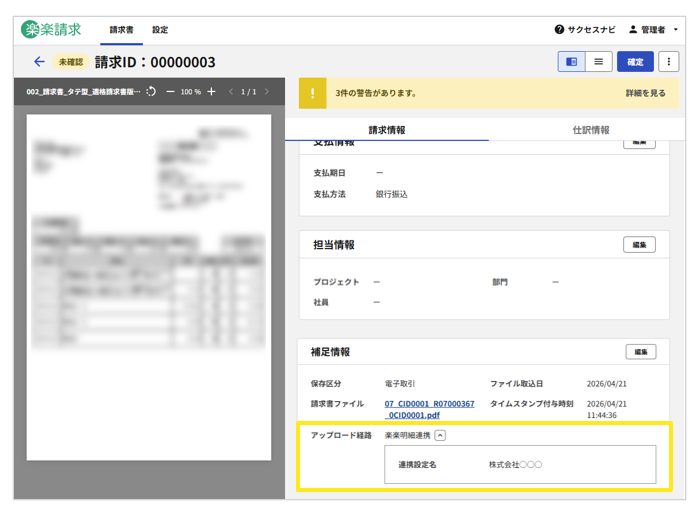
Task: Edit the 担当情報 section
Action: point(639,245)
